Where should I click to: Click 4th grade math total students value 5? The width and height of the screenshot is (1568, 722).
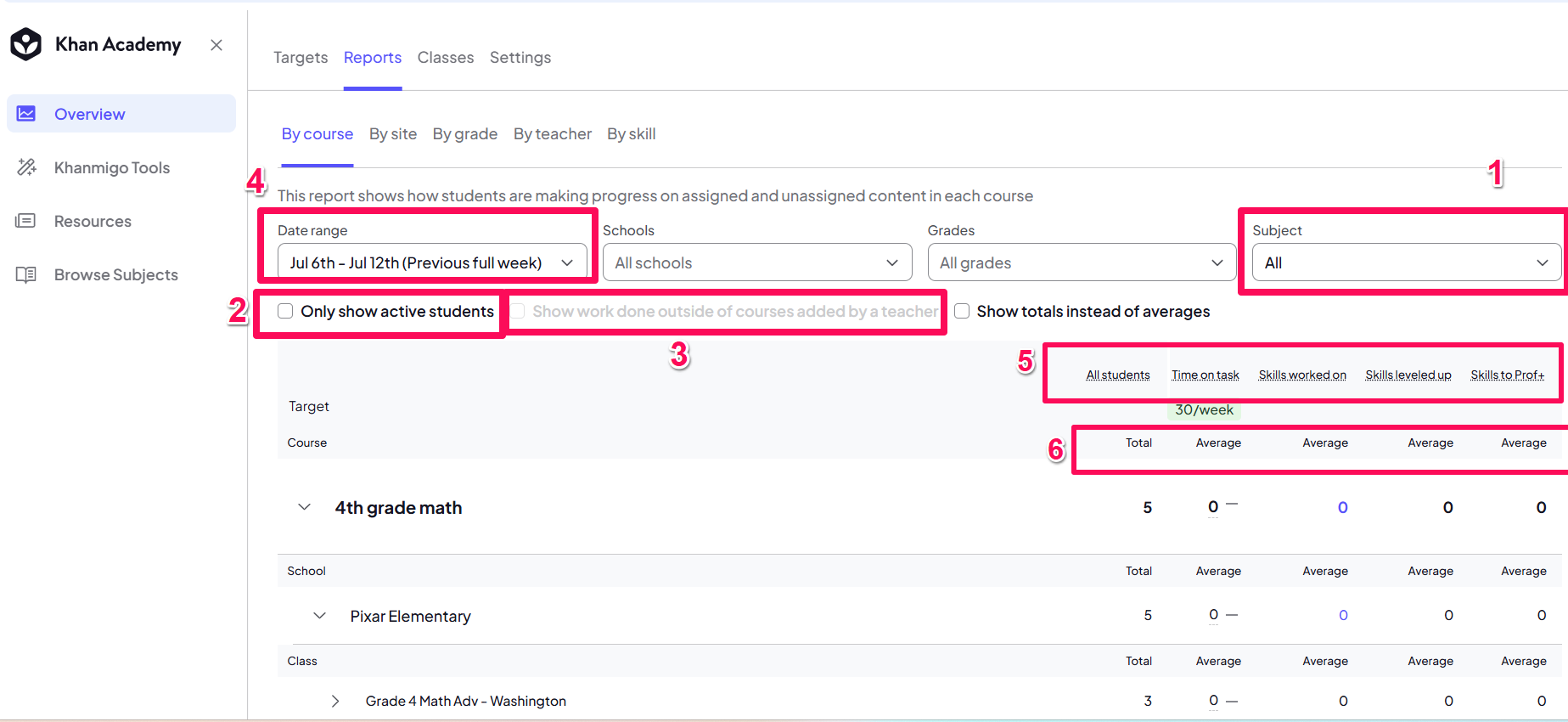tap(1147, 507)
